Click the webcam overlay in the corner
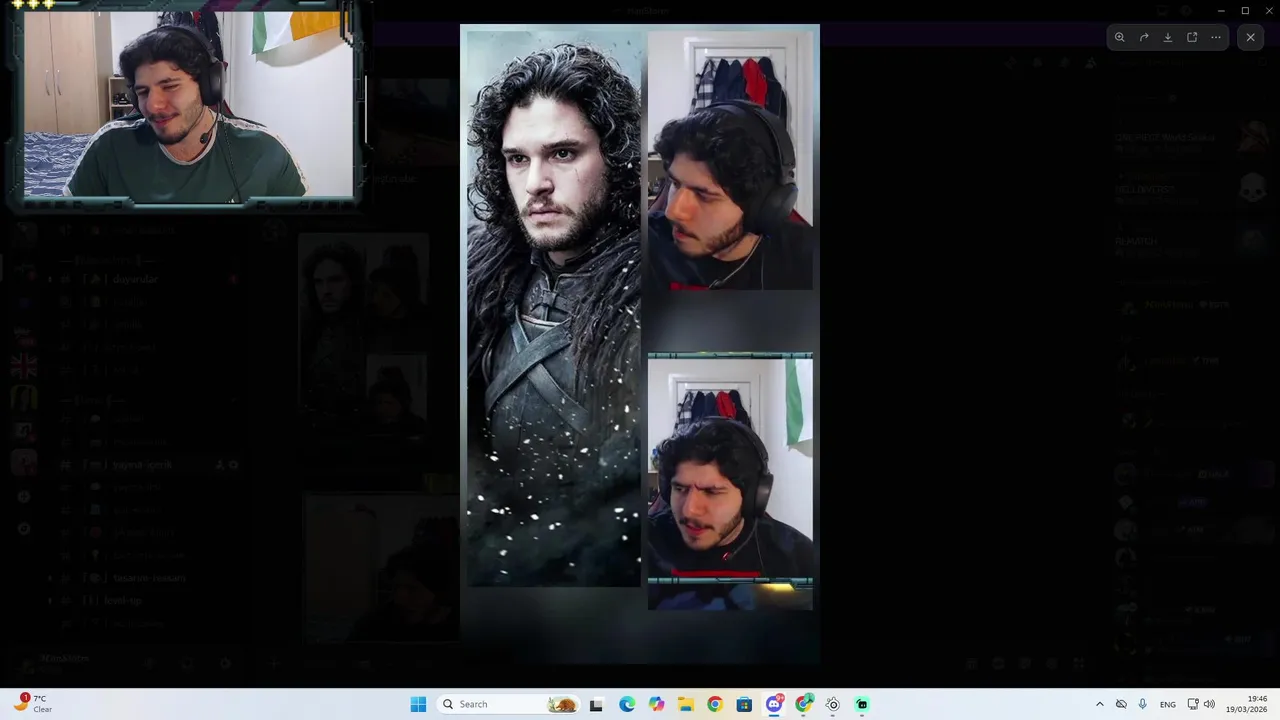This screenshot has height=720, width=1280. point(188,103)
